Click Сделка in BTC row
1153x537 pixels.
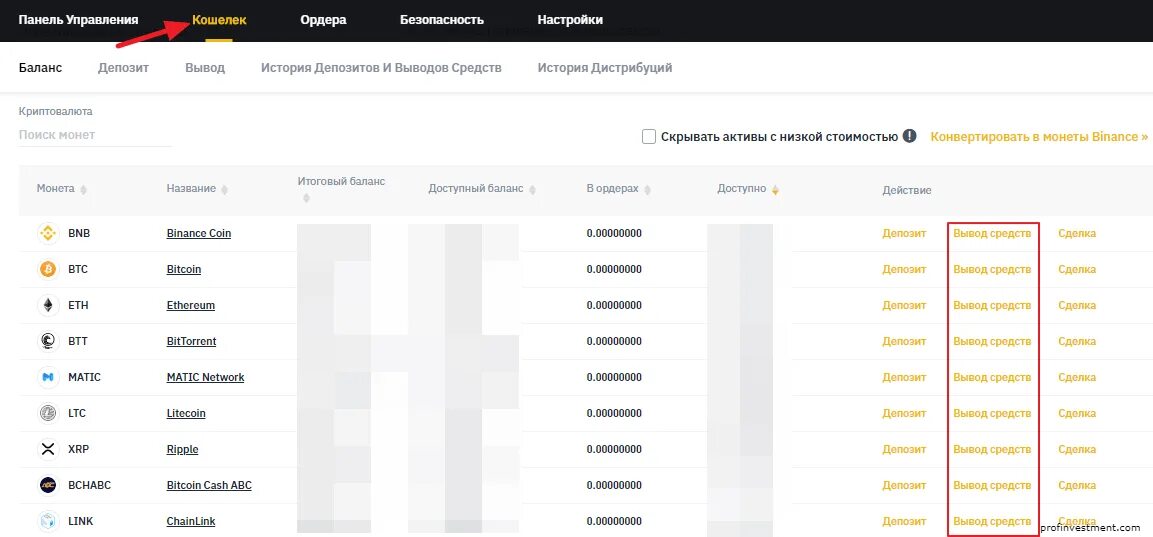[x=1077, y=269]
